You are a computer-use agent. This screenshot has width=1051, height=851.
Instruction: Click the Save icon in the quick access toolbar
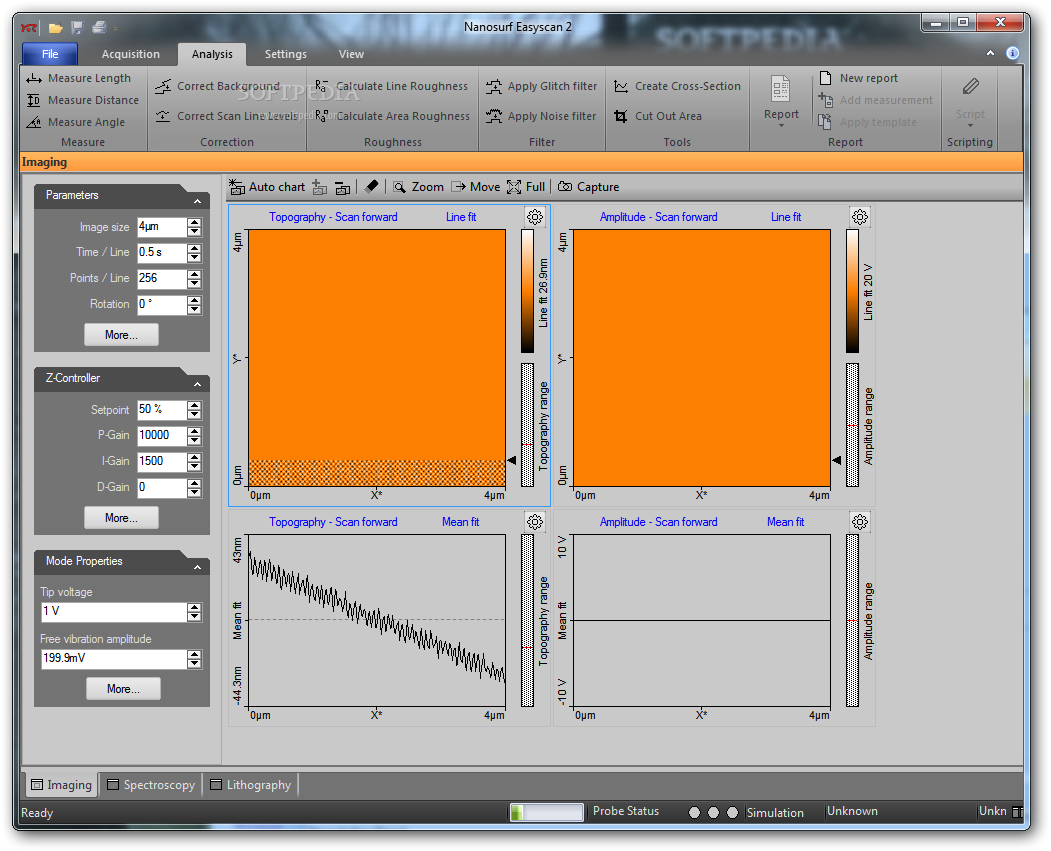tap(77, 27)
